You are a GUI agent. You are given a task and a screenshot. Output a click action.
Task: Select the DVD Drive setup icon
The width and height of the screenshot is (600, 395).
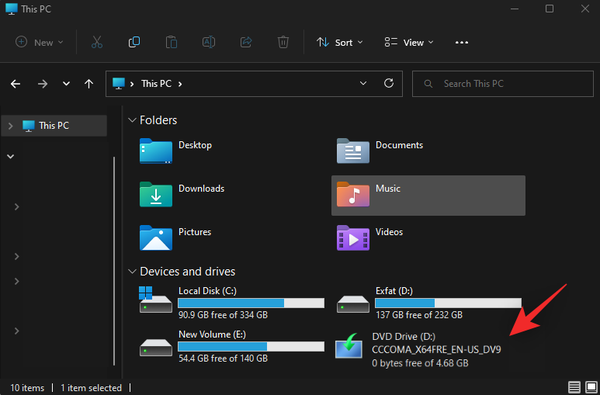(349, 346)
